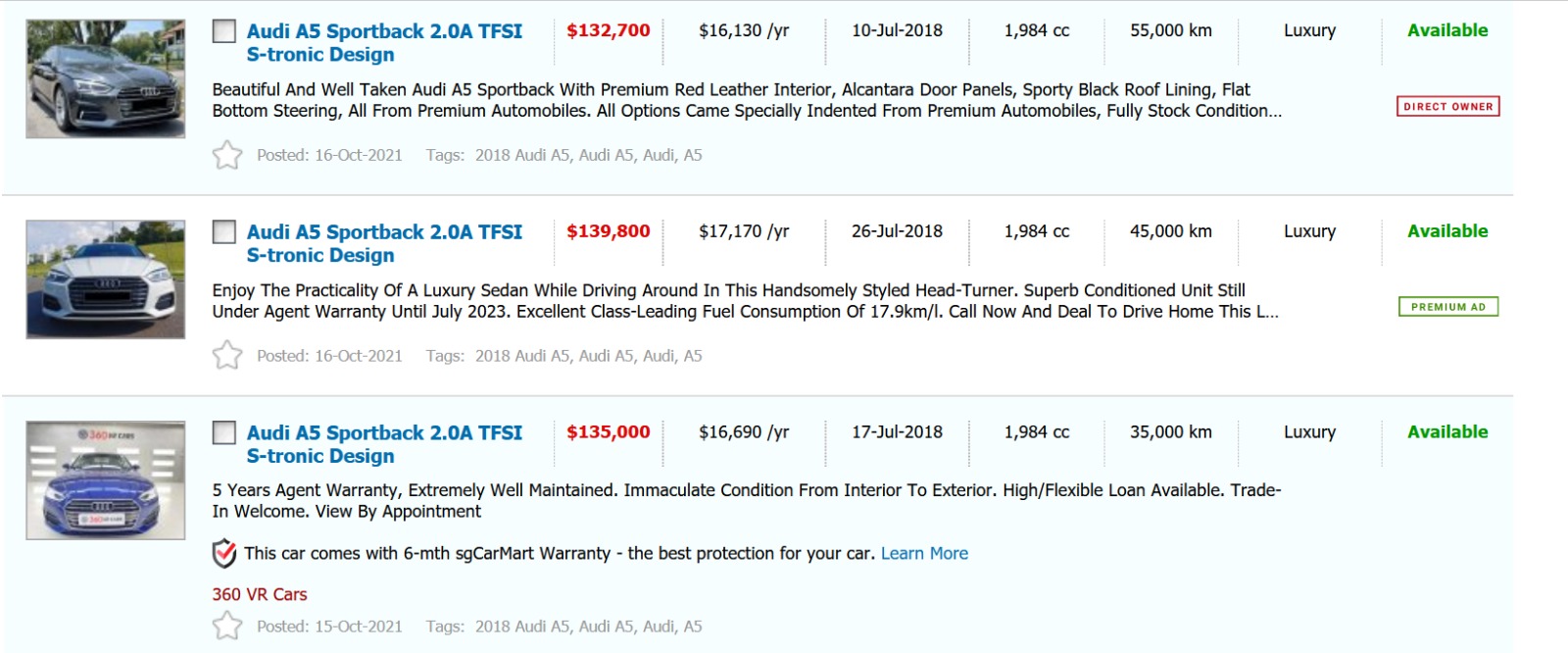This screenshot has width=1568, height=653.
Task: Open the white Audi A5 thumbnail photo
Action: coord(106,279)
